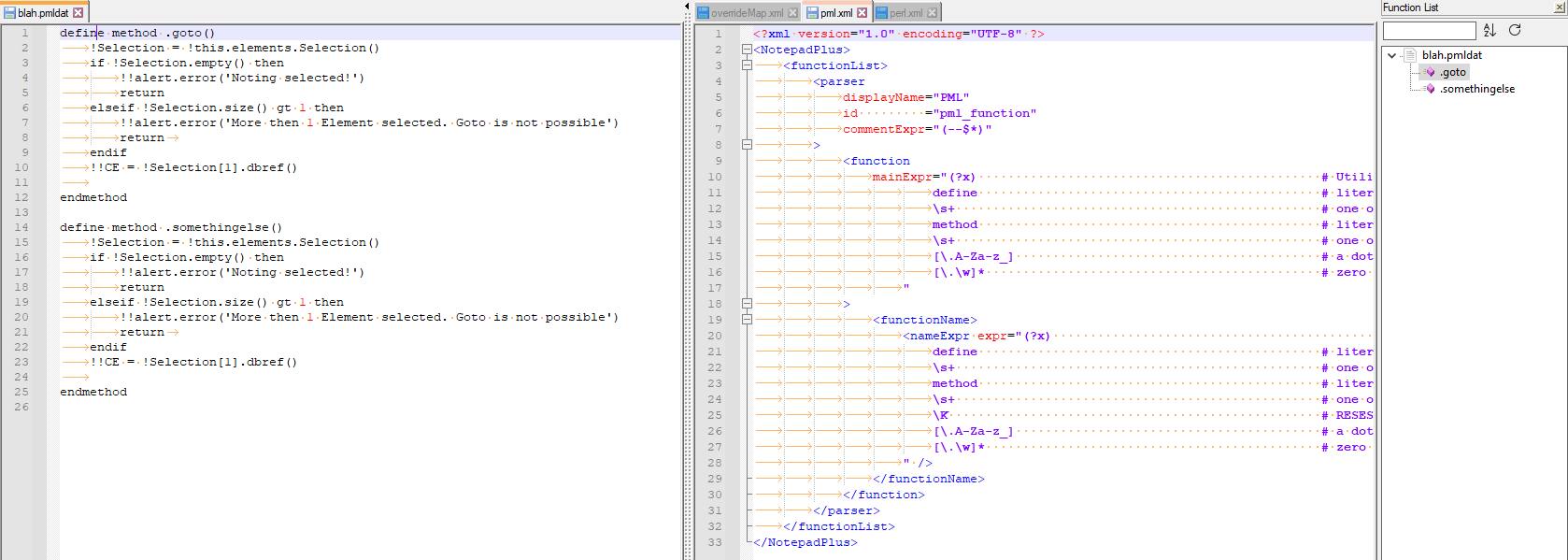Click '<function' tag on line 9
This screenshot has width=1568, height=560.
coord(876,161)
